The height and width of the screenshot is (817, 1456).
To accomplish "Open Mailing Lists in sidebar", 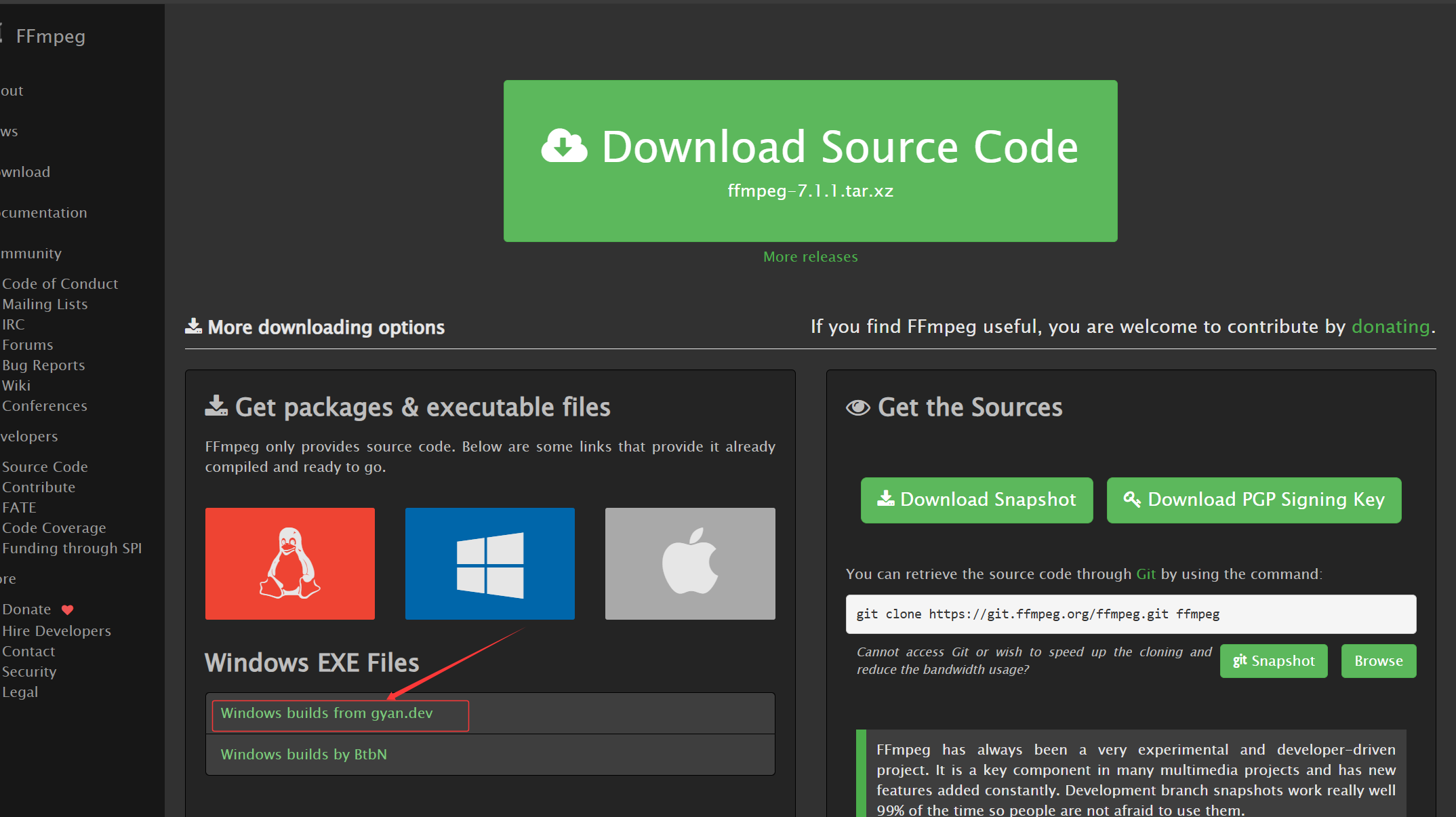I will pyautogui.click(x=45, y=304).
